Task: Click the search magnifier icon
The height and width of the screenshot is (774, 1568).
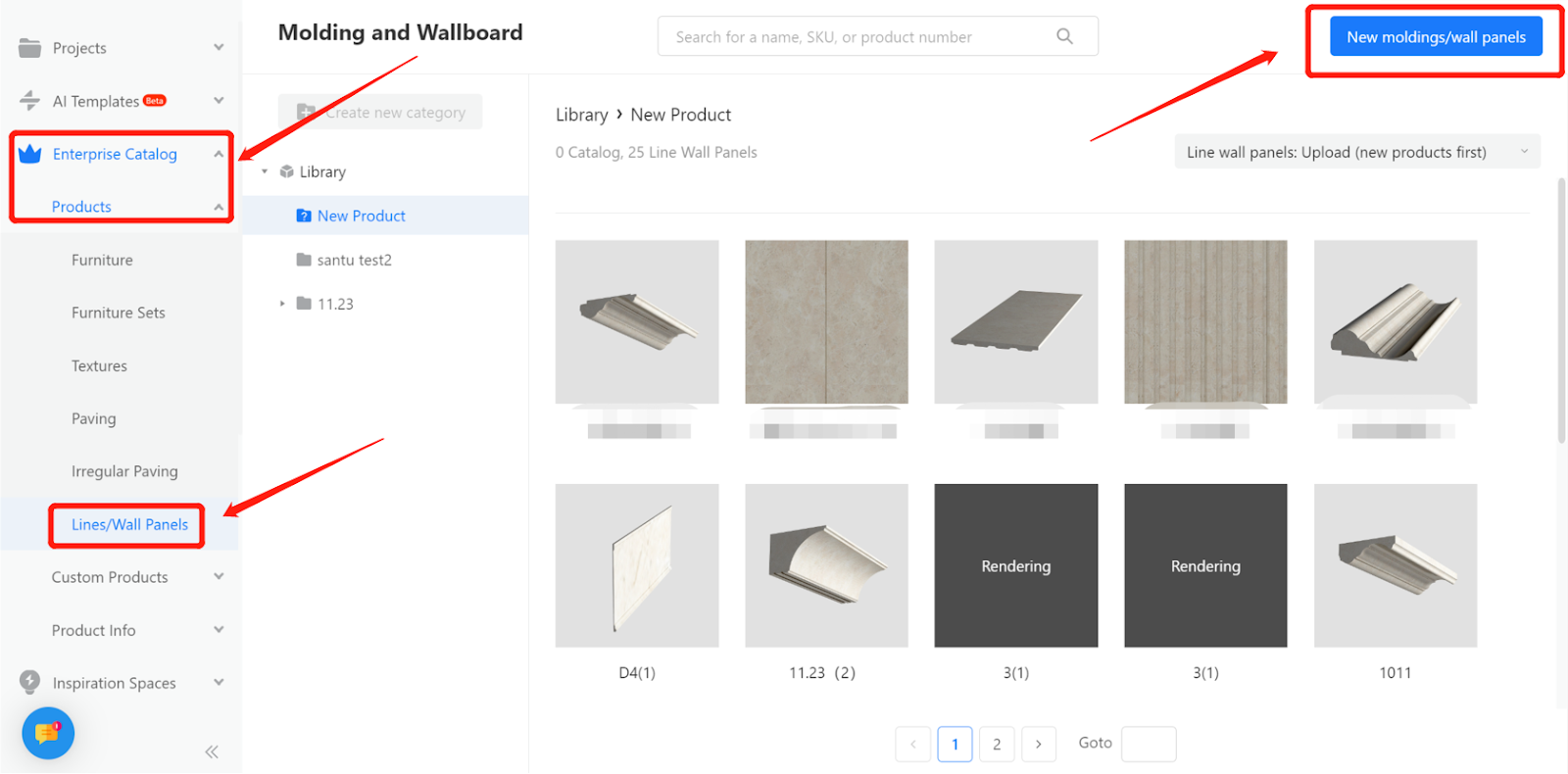Action: click(1064, 36)
